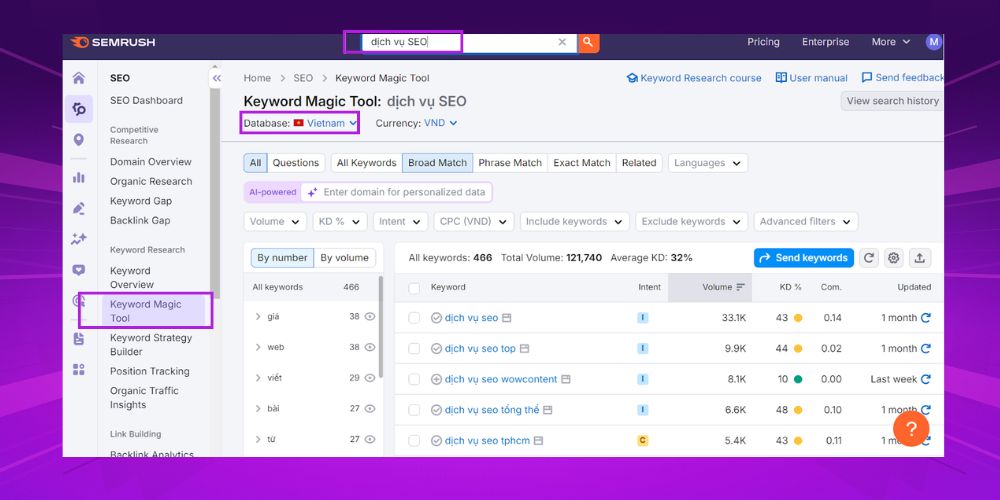This screenshot has height=500, width=1000.
Task: Toggle eye icon for web group
Action: (369, 347)
